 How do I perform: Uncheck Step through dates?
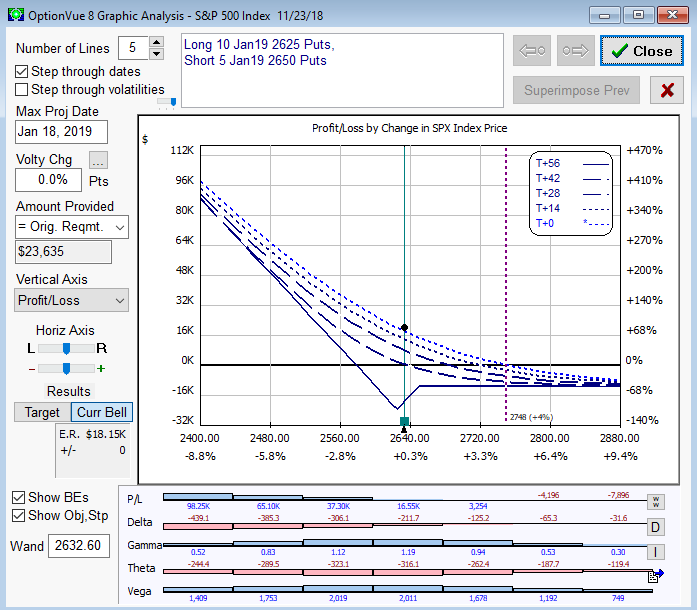[x=22, y=72]
